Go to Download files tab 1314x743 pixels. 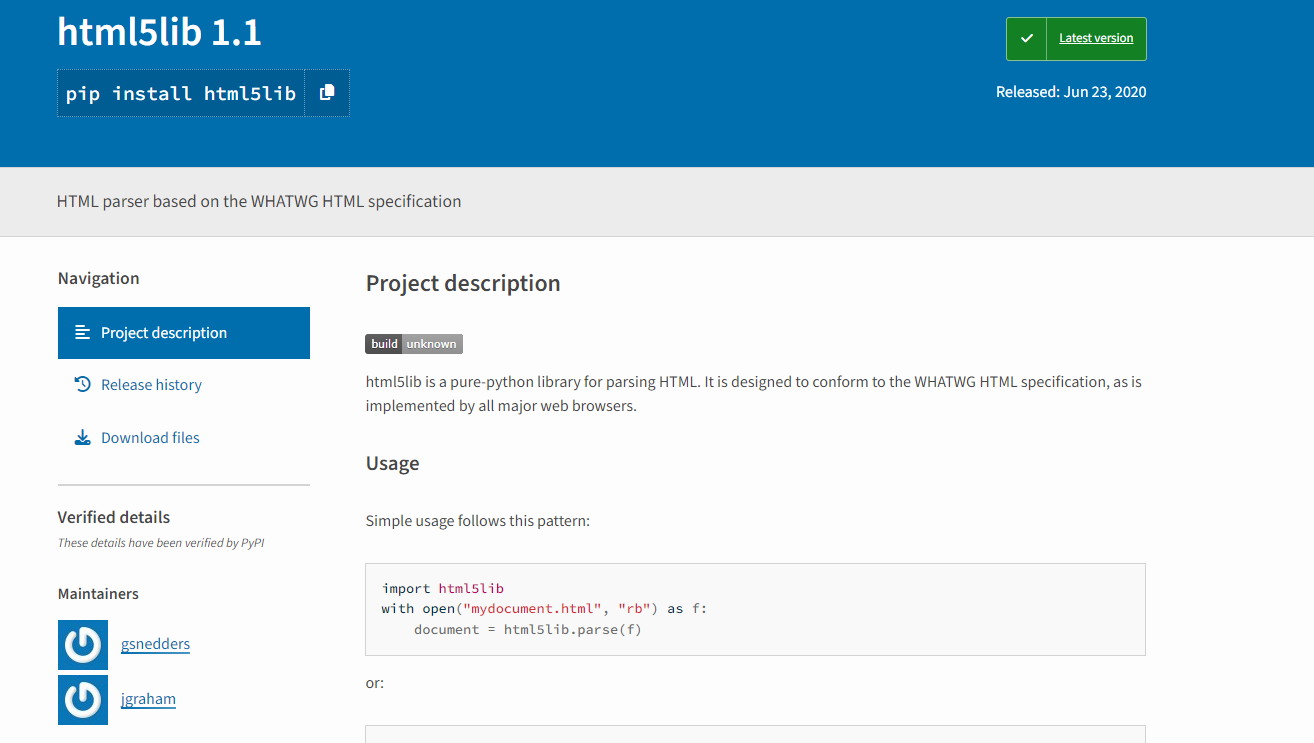point(184,438)
